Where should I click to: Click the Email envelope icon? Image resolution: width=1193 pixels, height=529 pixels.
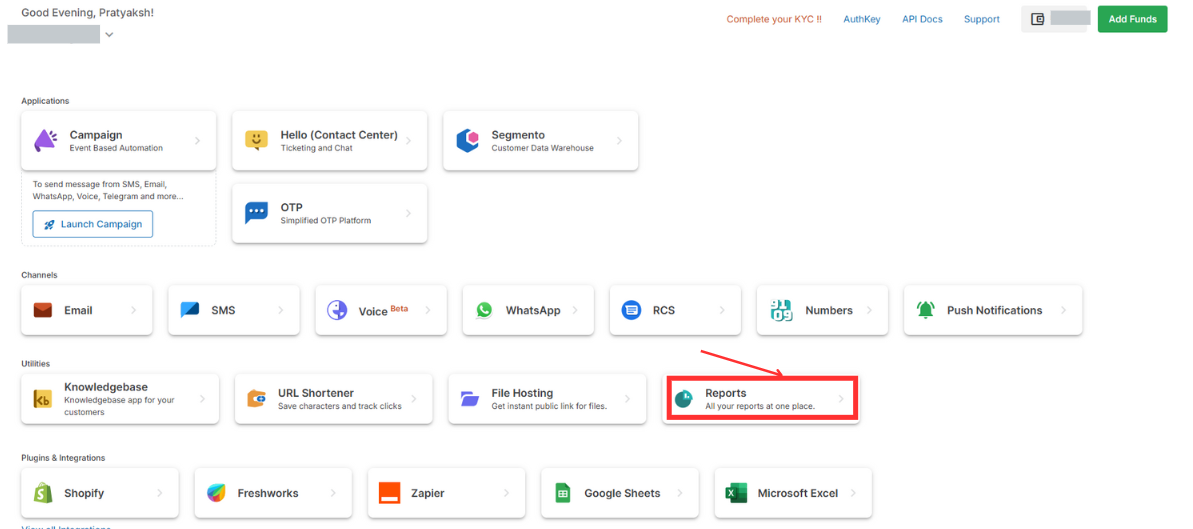43,311
